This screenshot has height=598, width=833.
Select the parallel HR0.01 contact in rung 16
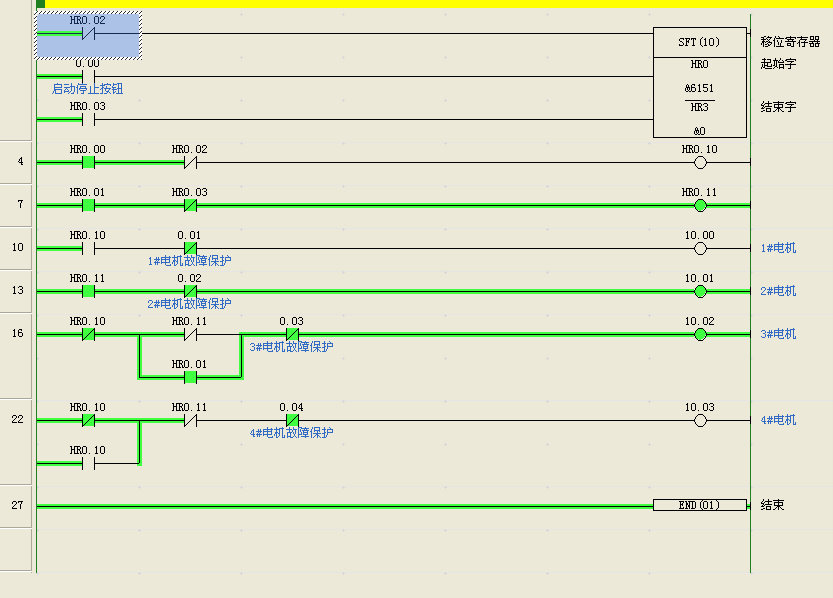(x=190, y=378)
